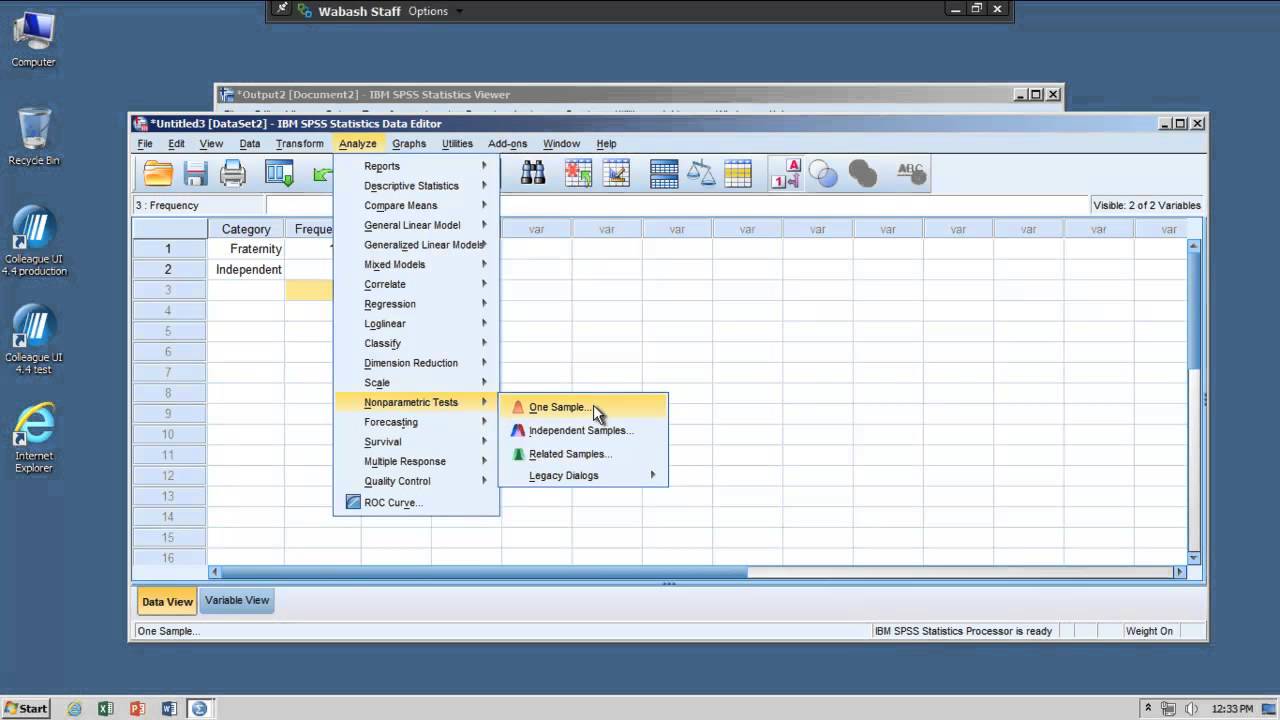Viewport: 1280px width, 720px height.
Task: Expand the Compare Means submenu
Action: [415, 205]
